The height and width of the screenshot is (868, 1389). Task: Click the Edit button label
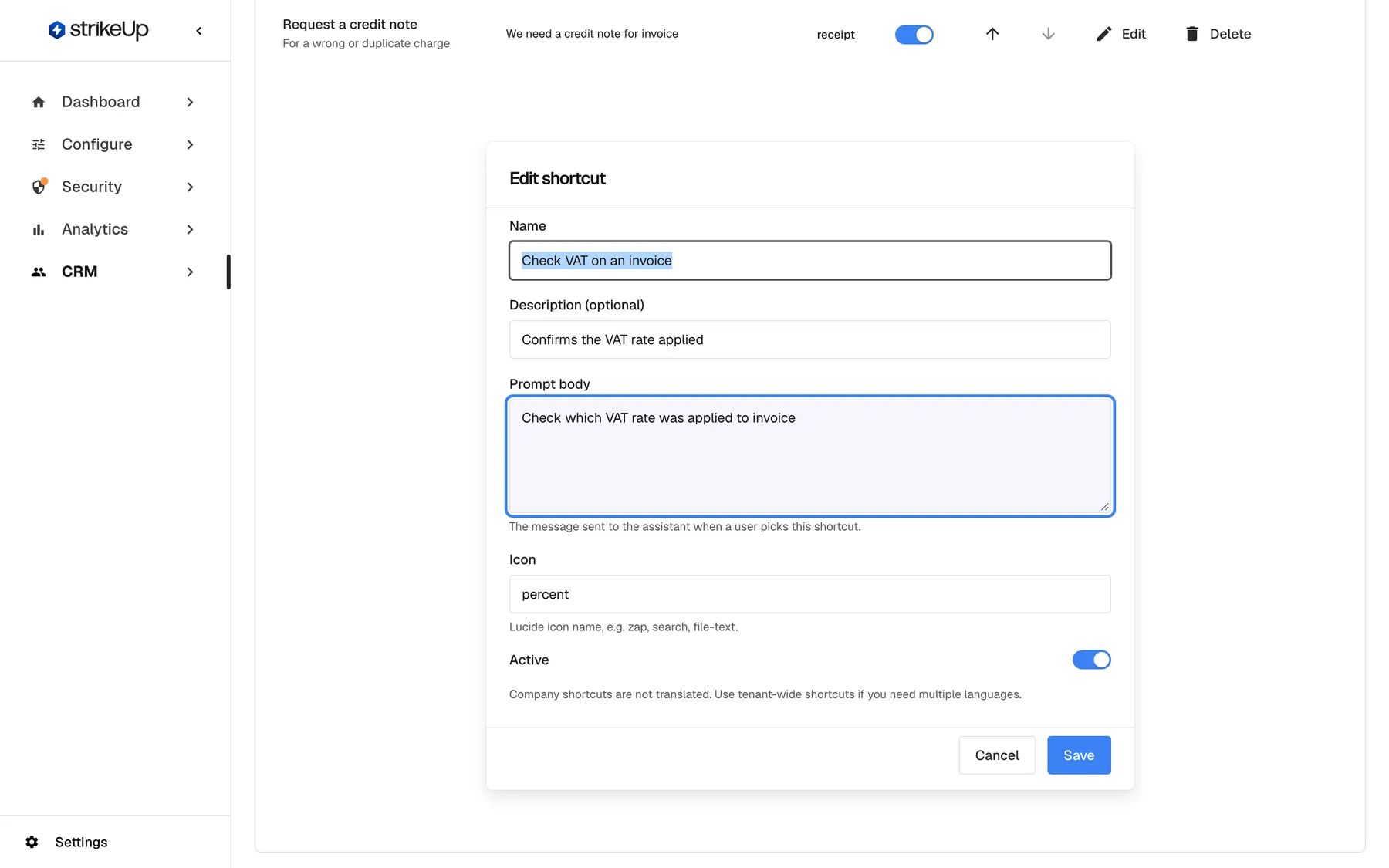pyautogui.click(x=1134, y=34)
